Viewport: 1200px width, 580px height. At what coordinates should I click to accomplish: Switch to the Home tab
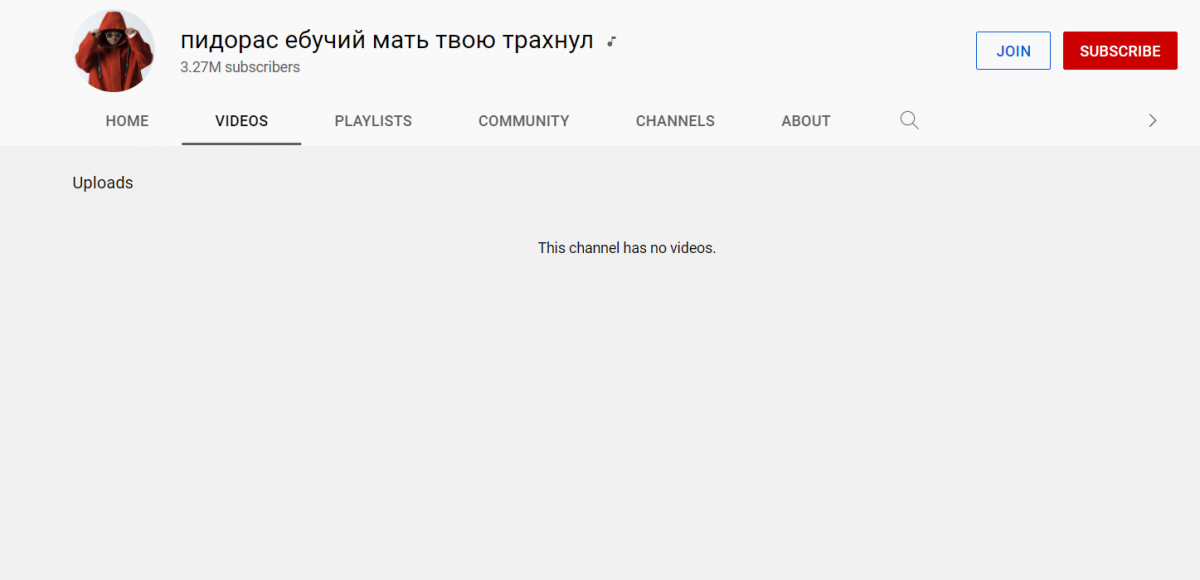(127, 121)
